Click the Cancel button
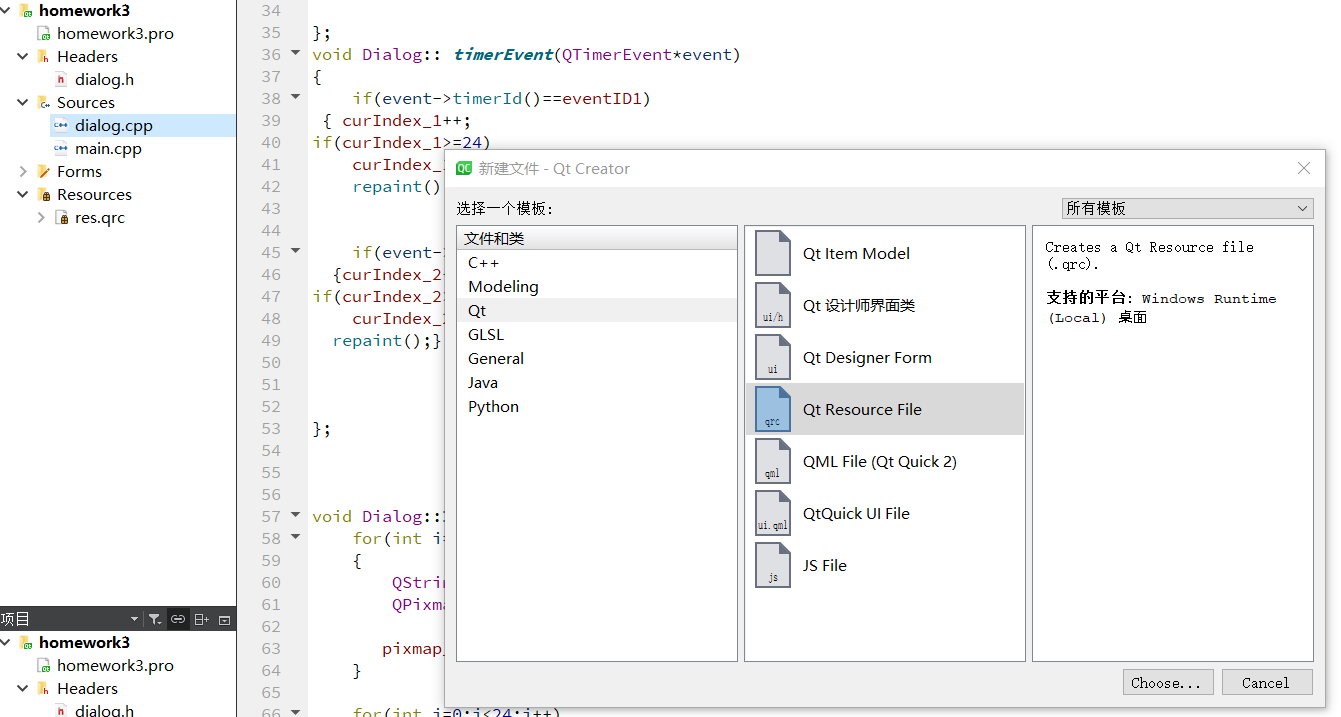1341x717 pixels. (1267, 682)
